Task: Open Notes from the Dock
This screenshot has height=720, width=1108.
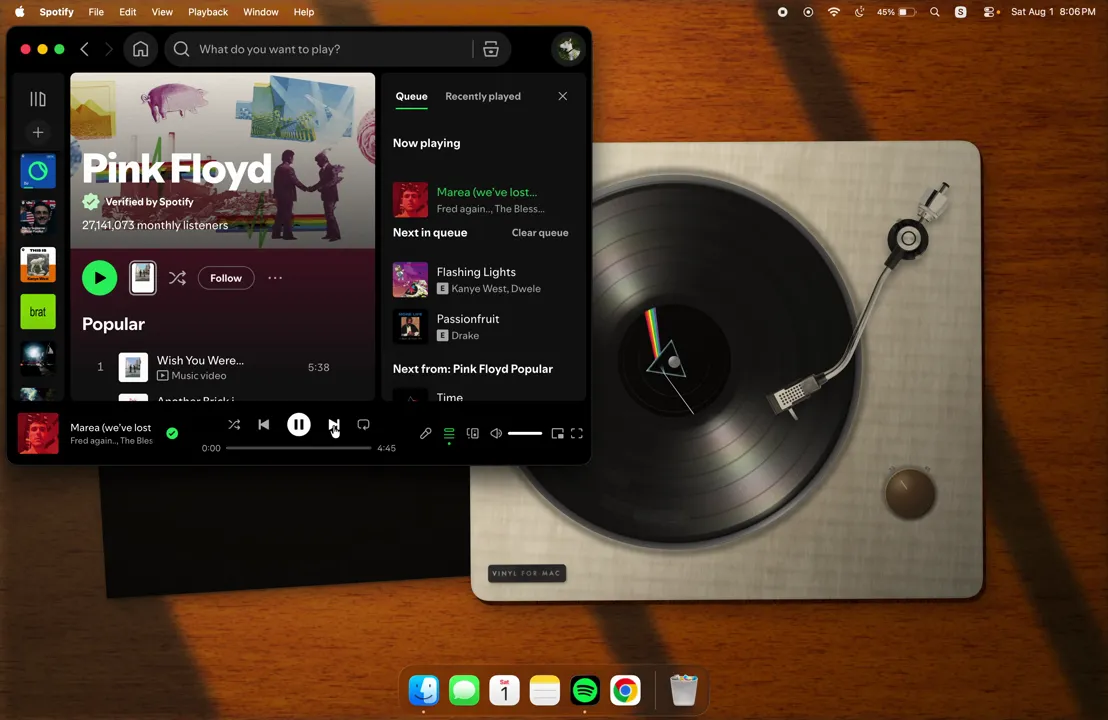Action: pos(545,690)
